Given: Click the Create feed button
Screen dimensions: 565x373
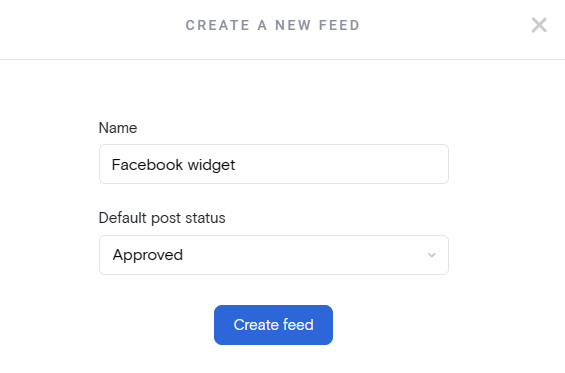Looking at the screenshot, I should 273,325.
